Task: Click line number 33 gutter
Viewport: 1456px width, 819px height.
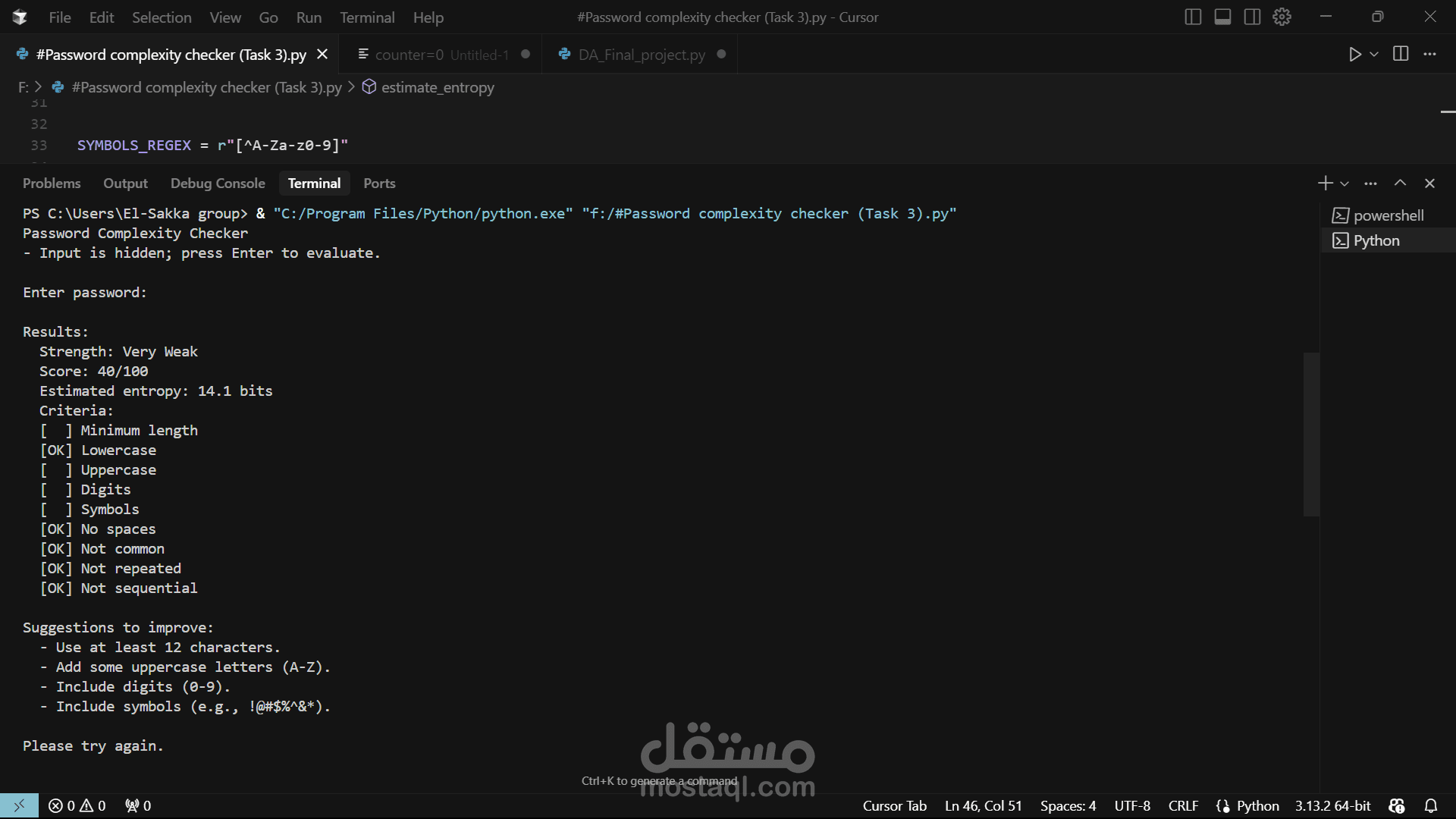Action: (39, 145)
